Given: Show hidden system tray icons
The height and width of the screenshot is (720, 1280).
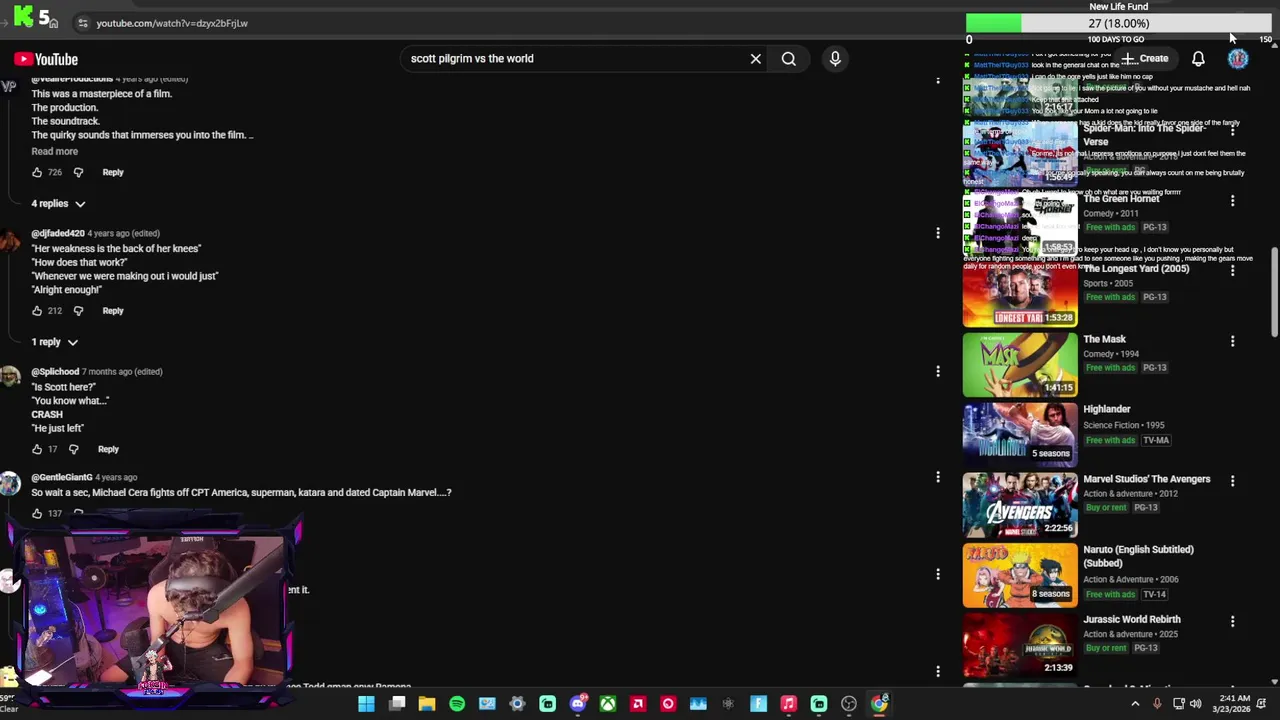Looking at the screenshot, I should coord(1135,704).
